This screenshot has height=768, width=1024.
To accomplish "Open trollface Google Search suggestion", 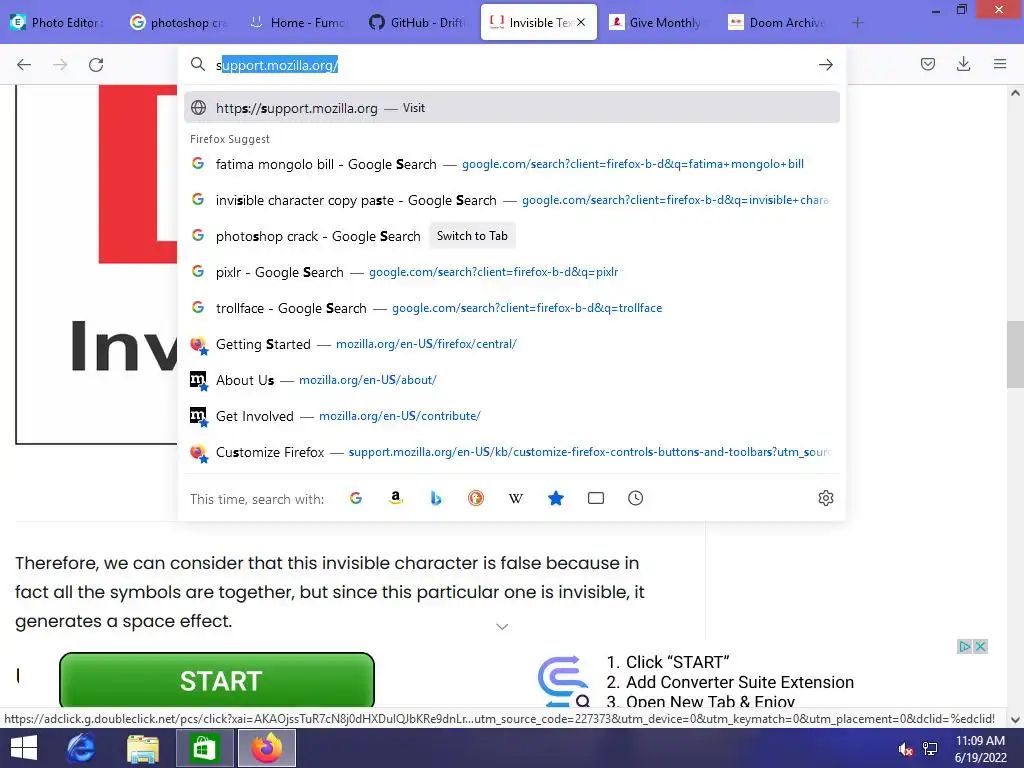I will (512, 308).
